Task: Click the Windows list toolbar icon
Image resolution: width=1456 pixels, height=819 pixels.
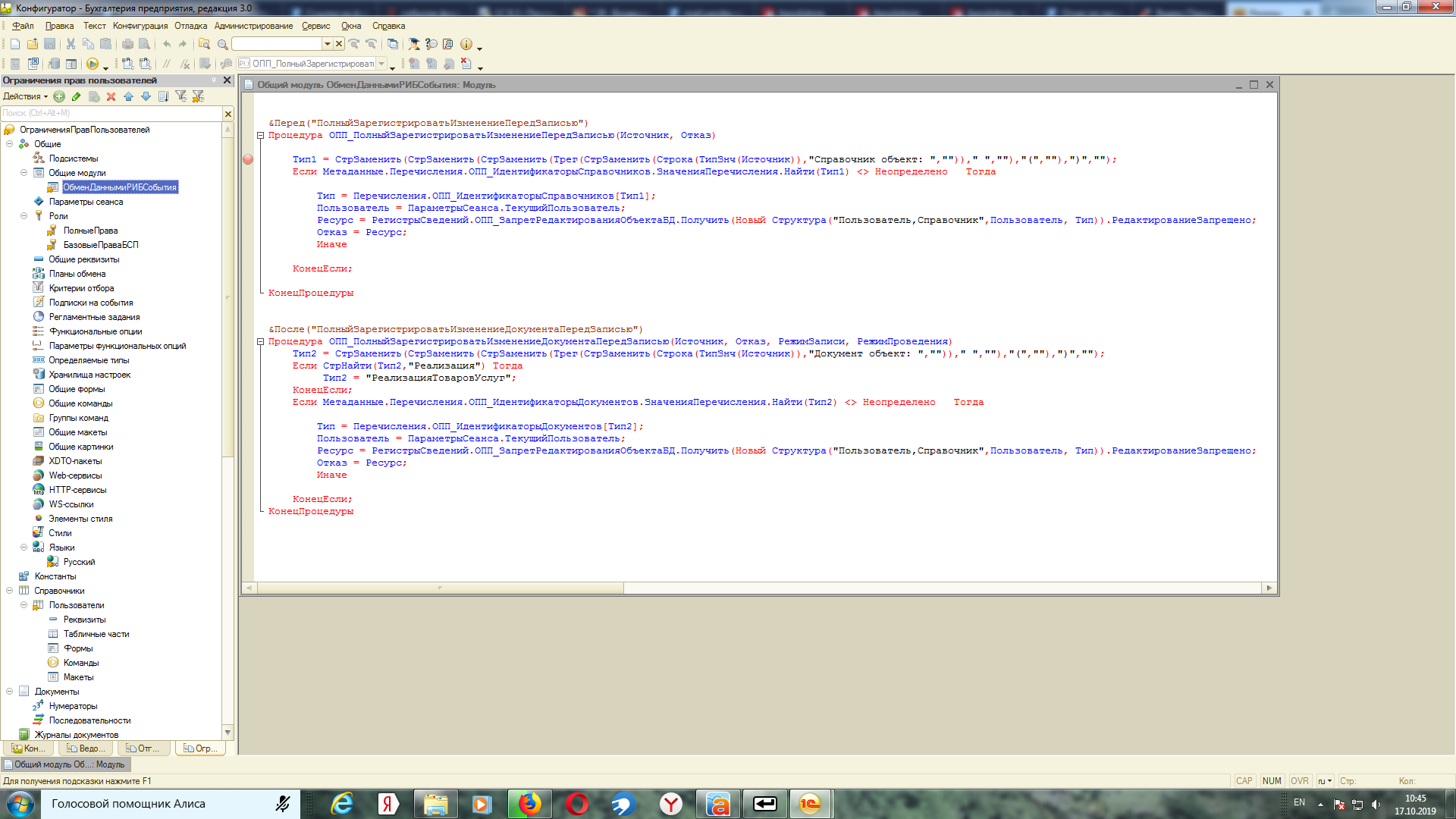Action: click(393, 44)
